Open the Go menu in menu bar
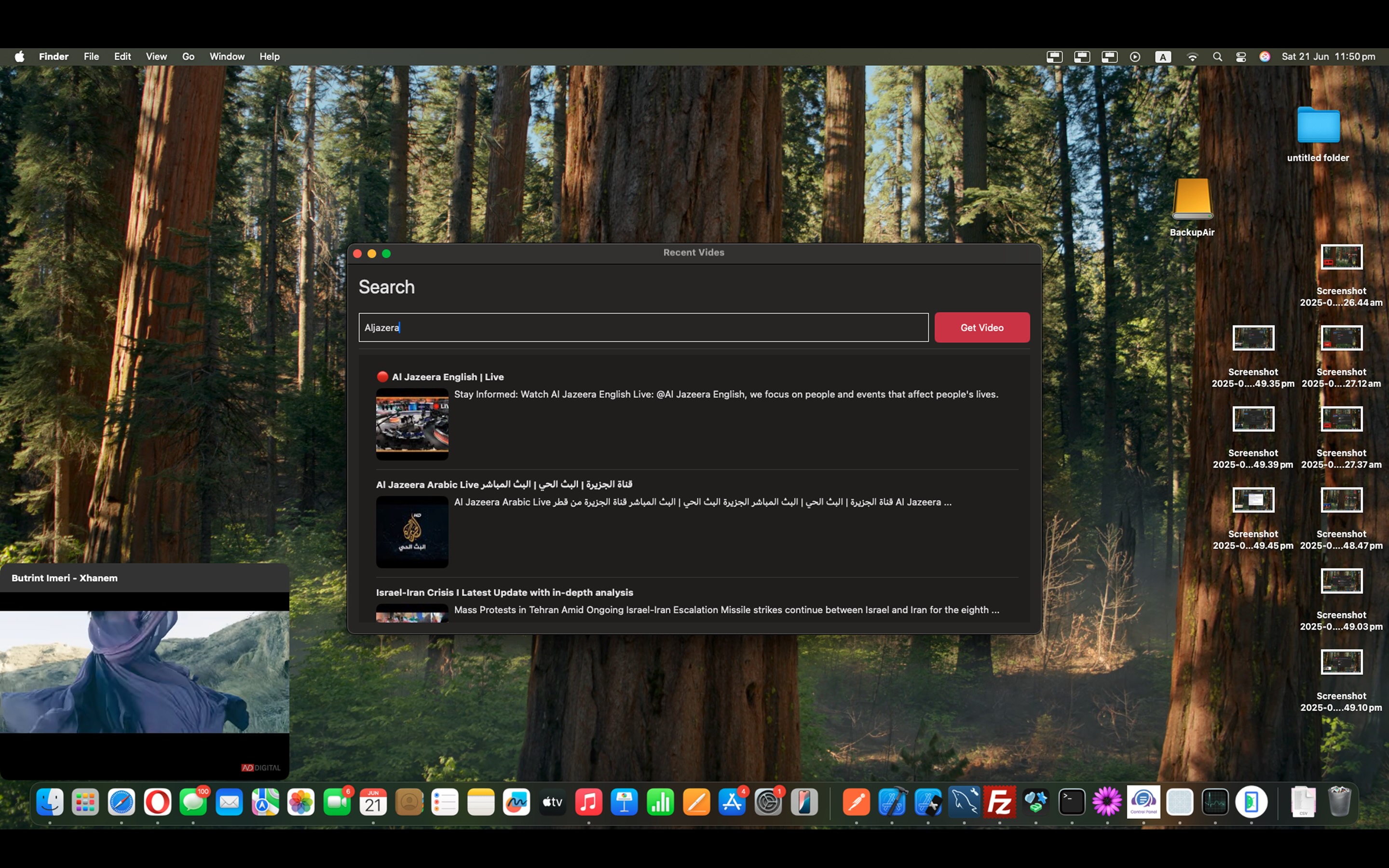This screenshot has height=868, width=1389. pos(188,56)
